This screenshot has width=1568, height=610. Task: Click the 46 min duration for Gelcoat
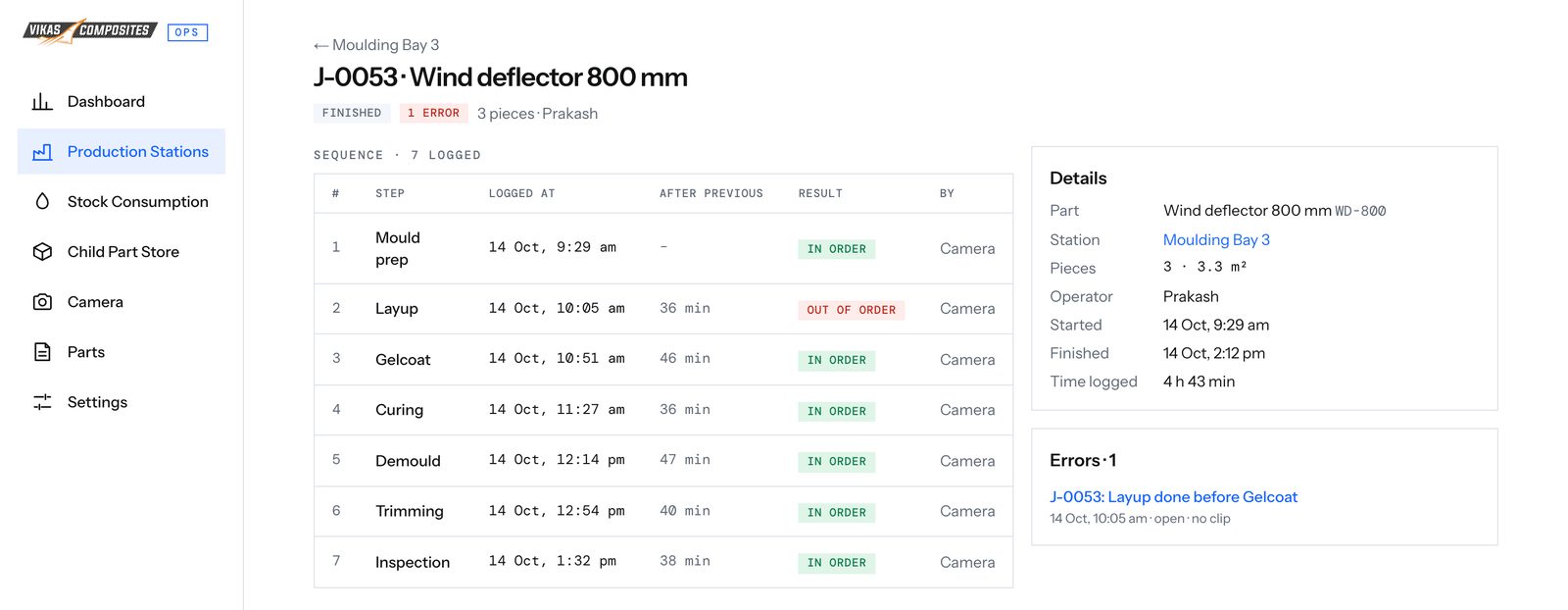(685, 359)
